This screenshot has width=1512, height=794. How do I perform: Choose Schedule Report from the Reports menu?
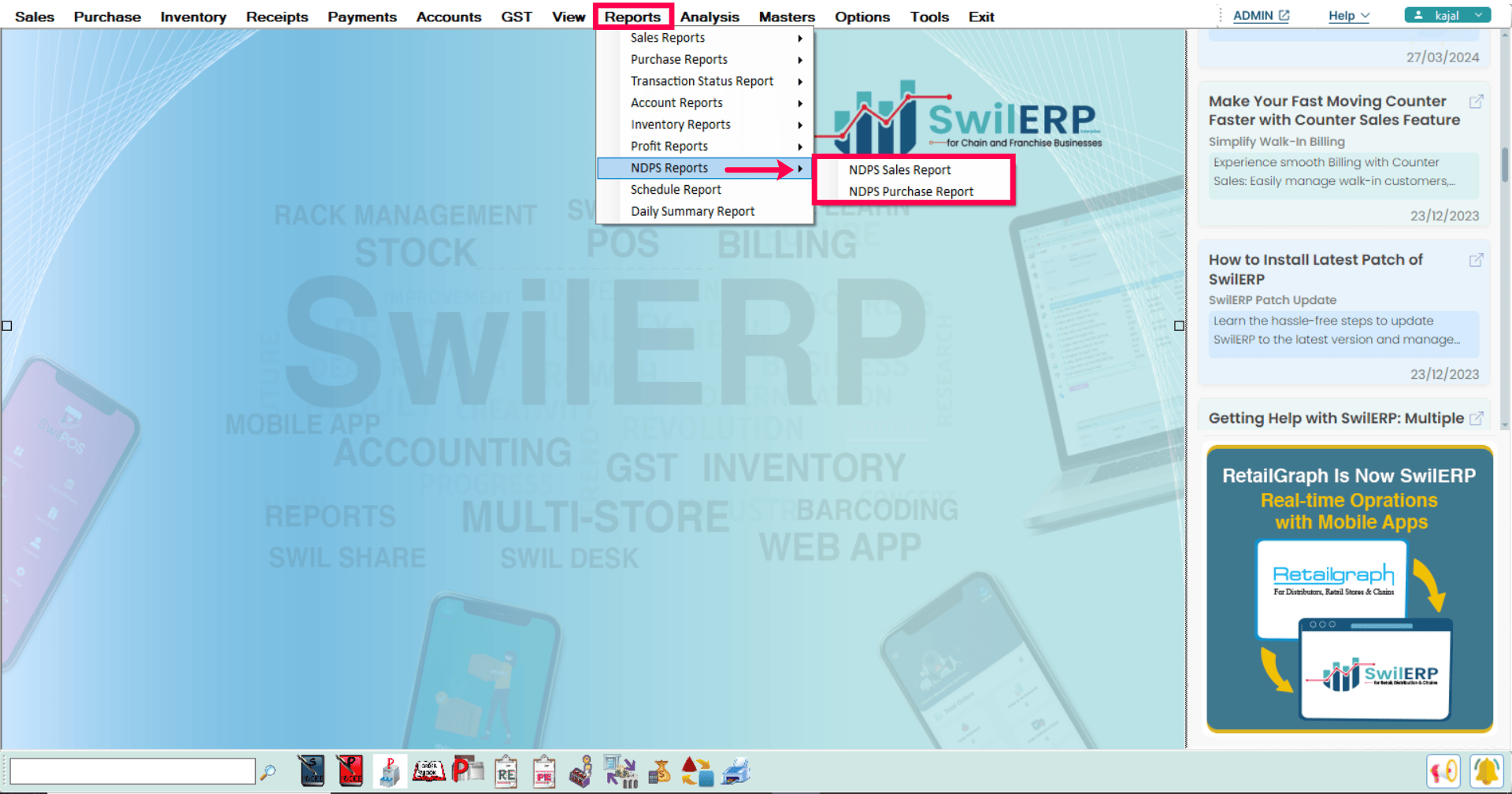(x=676, y=190)
